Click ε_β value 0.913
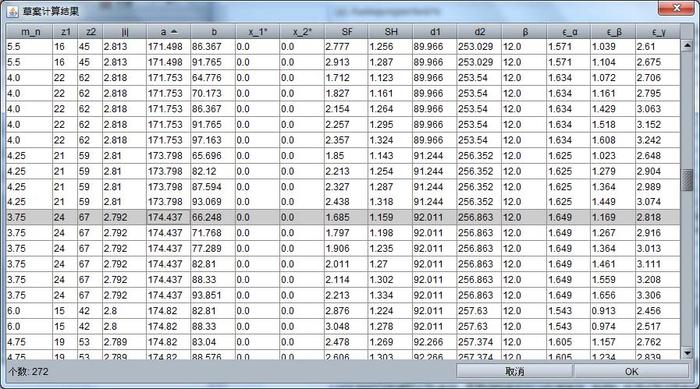 613,311
